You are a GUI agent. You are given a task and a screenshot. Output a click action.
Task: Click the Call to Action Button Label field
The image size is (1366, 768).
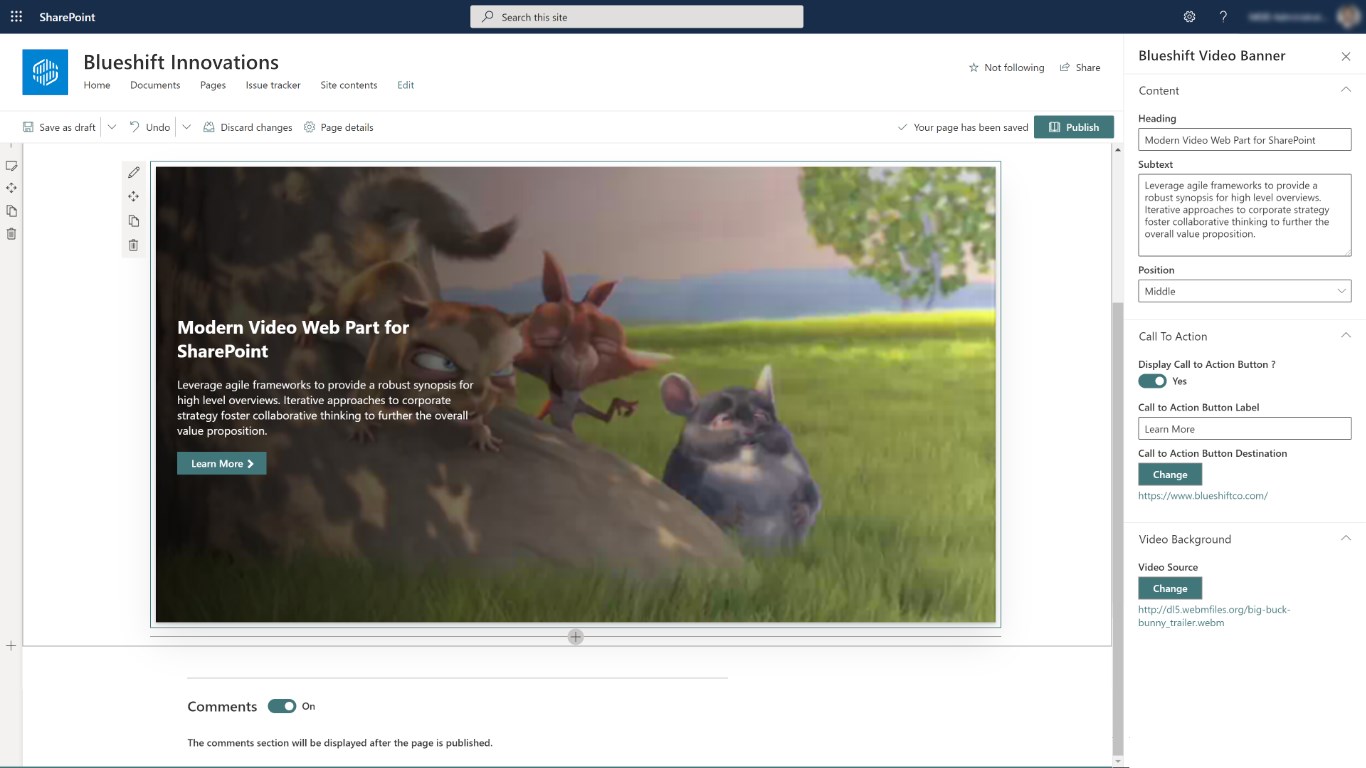[x=1244, y=429]
